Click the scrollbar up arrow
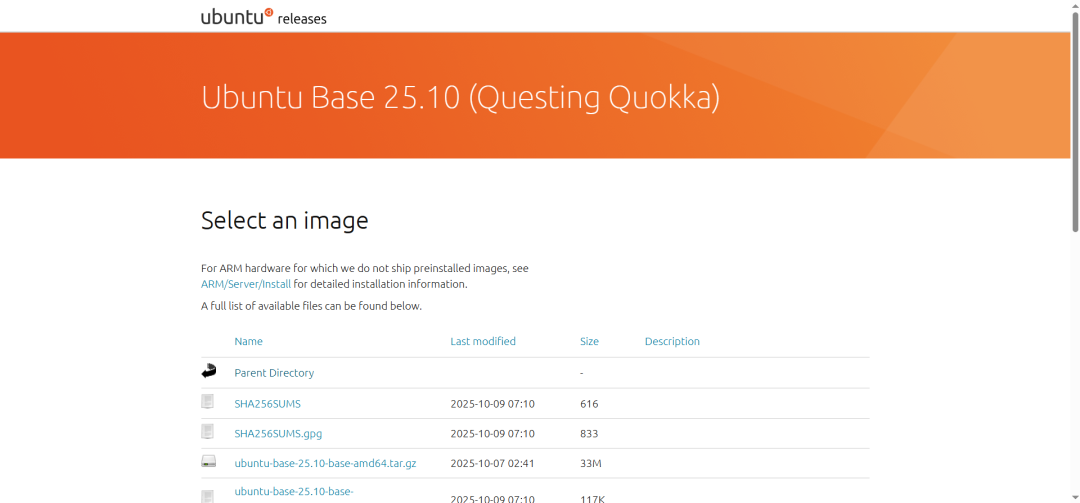The height and width of the screenshot is (503, 1080). tap(1075, 5)
